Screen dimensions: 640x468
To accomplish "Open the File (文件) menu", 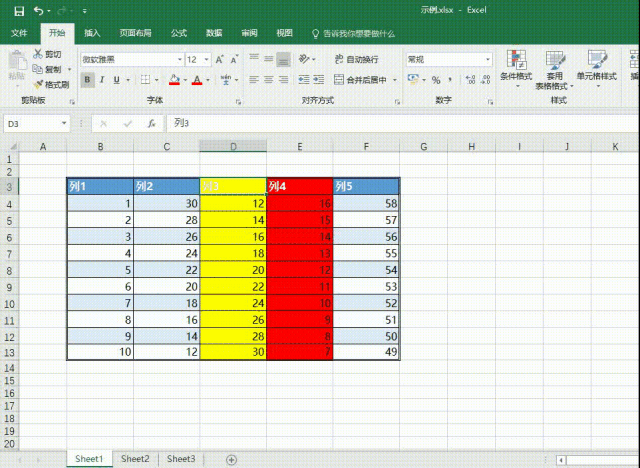I will tap(19, 33).
